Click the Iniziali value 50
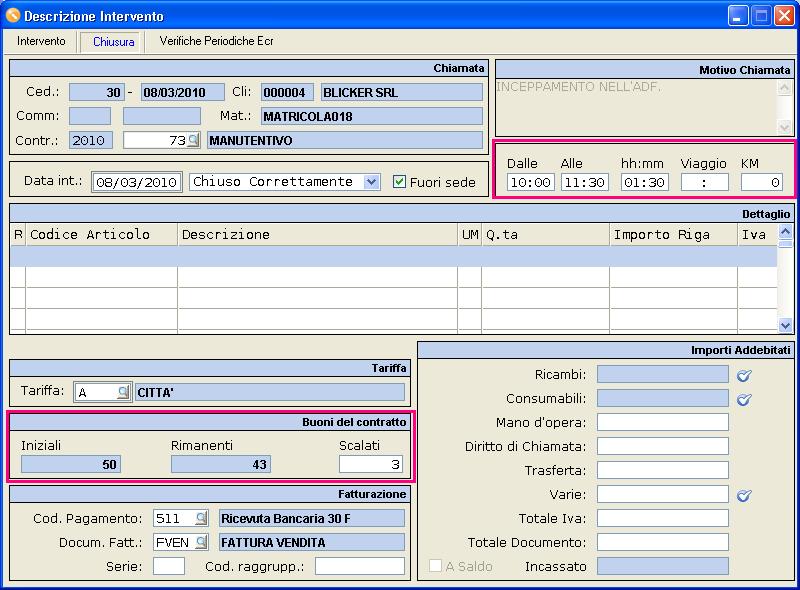 tap(71, 464)
